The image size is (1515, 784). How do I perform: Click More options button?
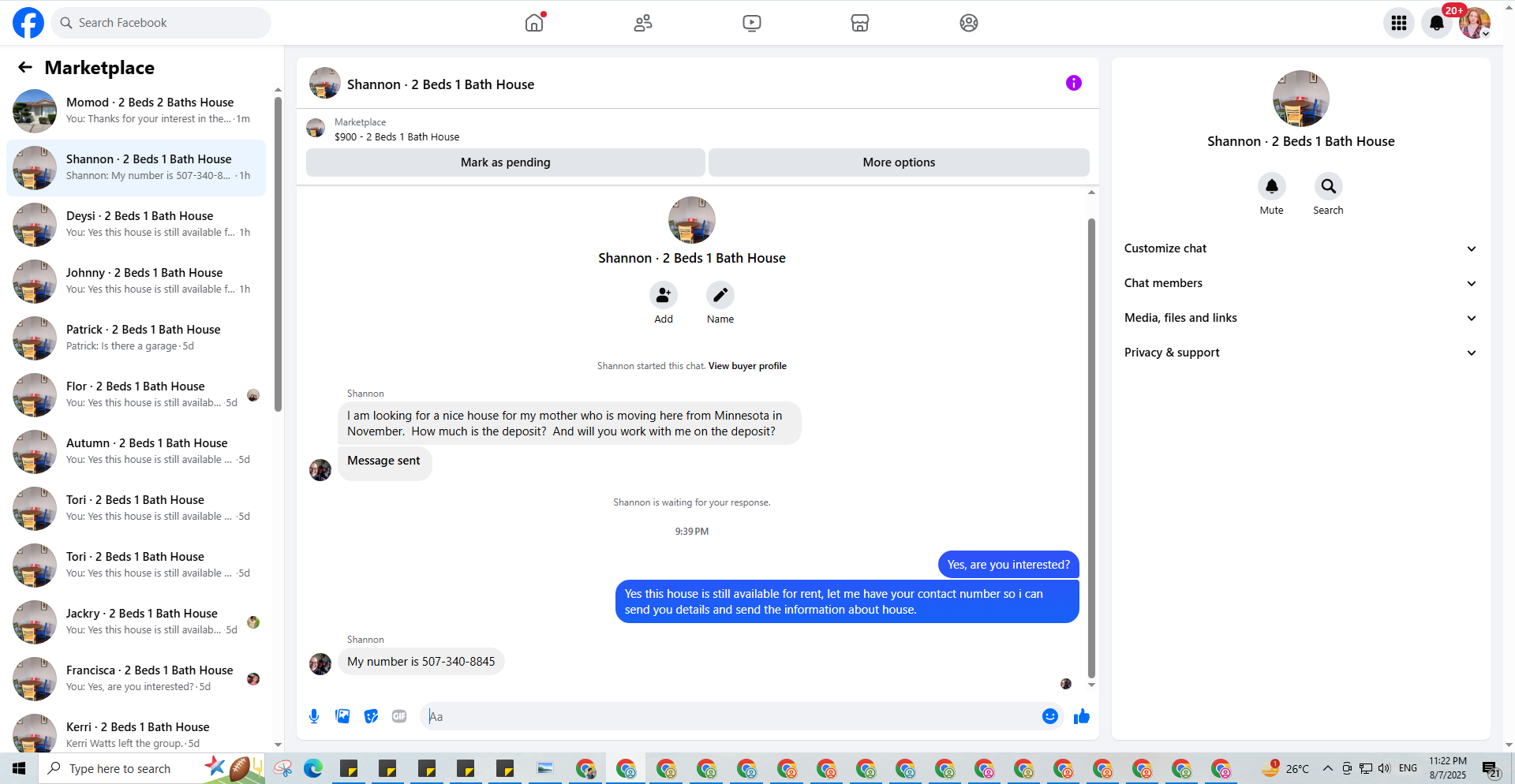899,162
